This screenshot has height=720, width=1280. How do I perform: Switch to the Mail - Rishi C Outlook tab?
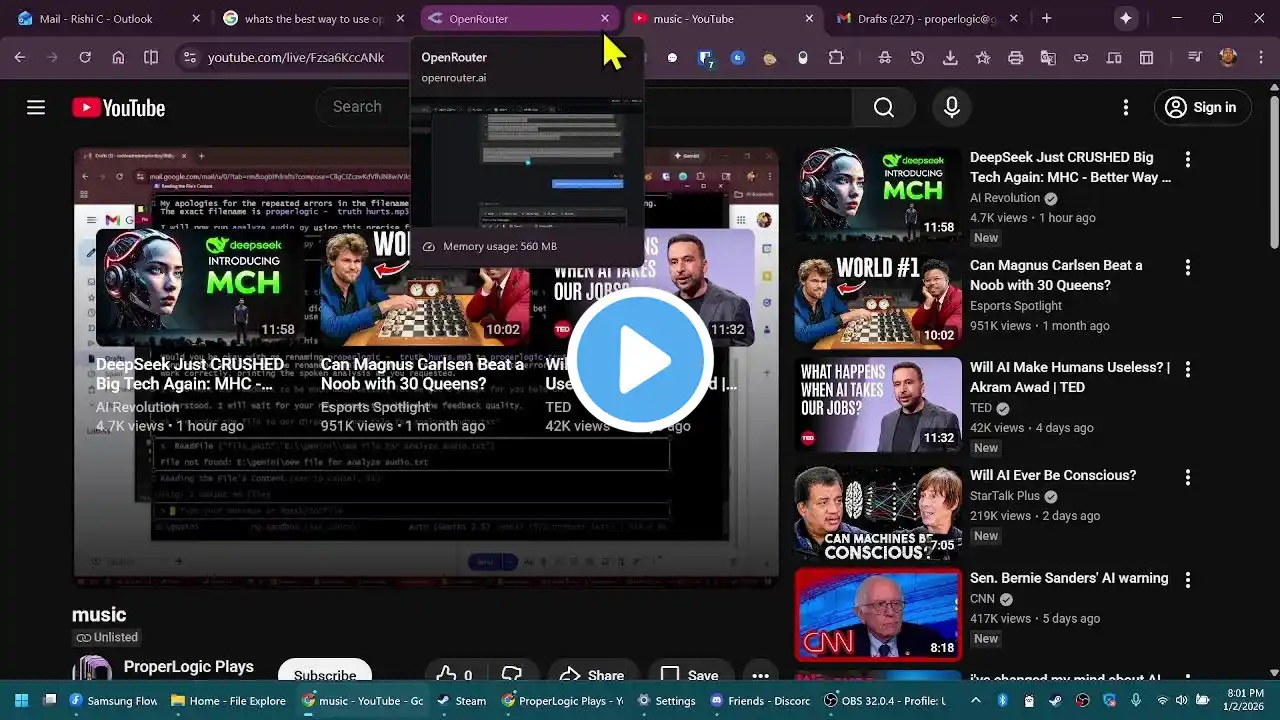coord(96,18)
